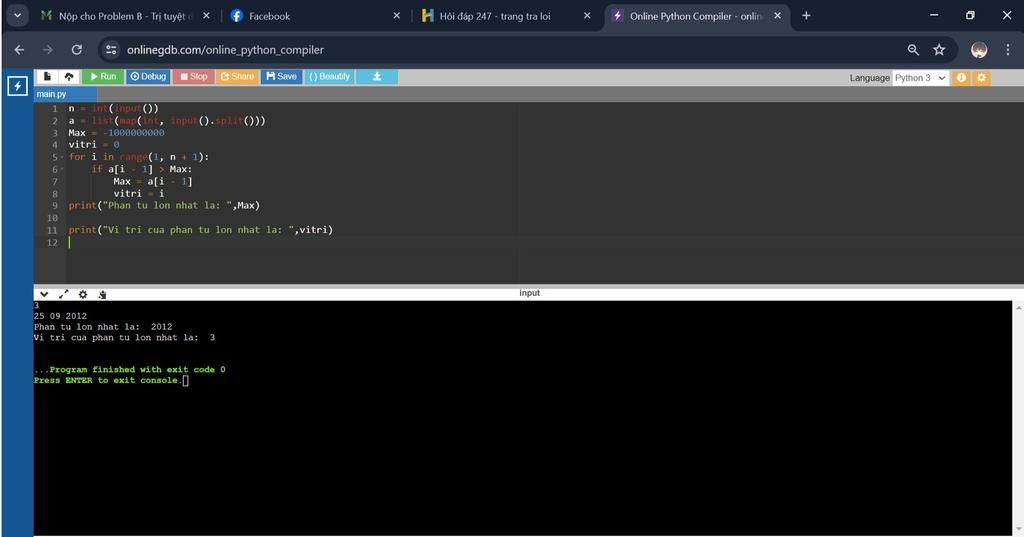
Task: Click the zoom magnifier icon in the address bar
Action: click(x=913, y=50)
